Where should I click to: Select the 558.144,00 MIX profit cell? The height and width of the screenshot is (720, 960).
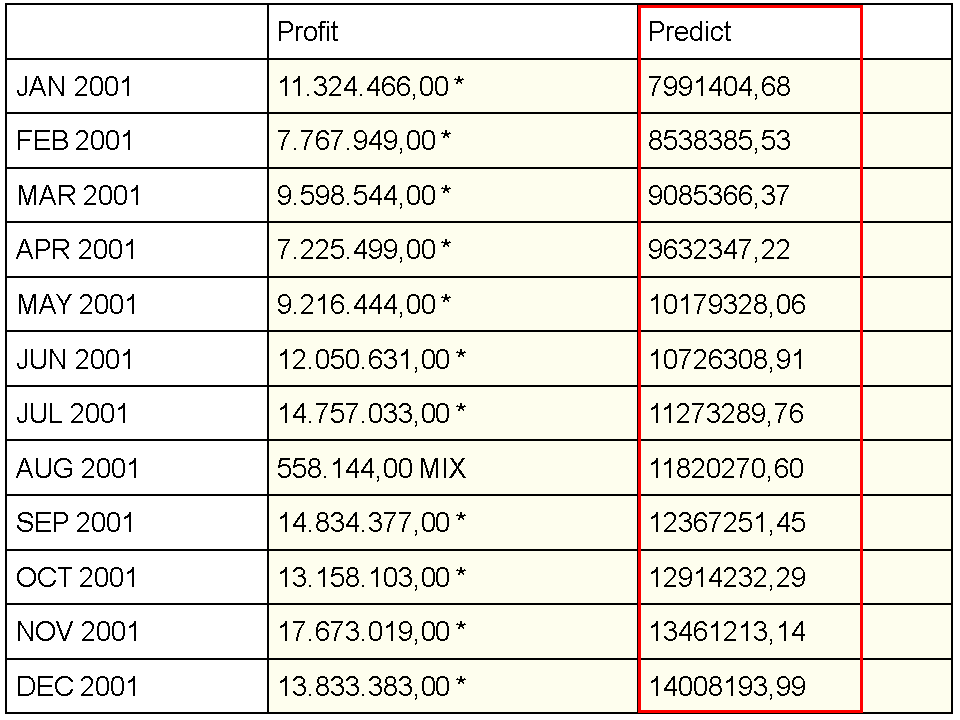coord(371,468)
